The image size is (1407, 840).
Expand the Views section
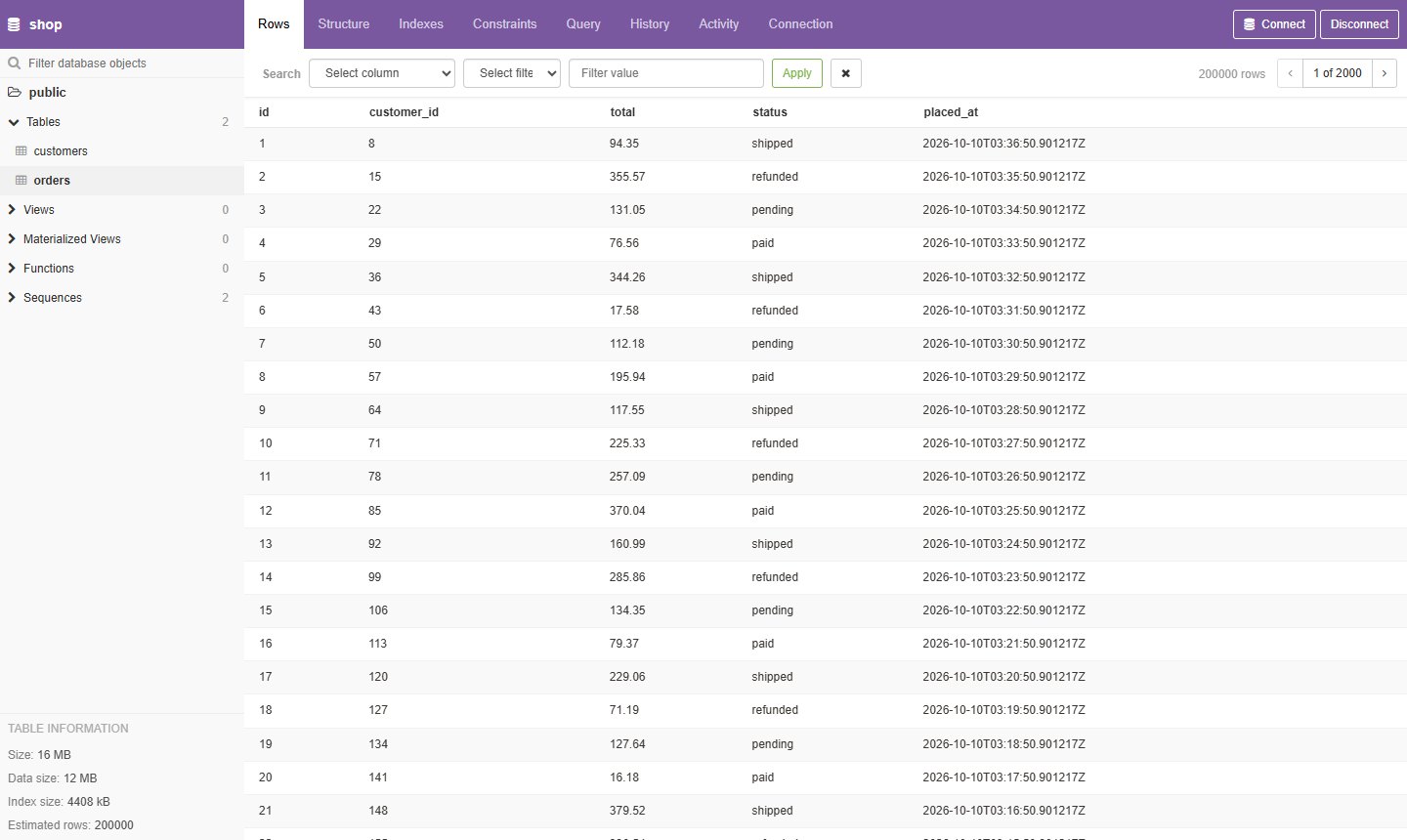point(12,210)
